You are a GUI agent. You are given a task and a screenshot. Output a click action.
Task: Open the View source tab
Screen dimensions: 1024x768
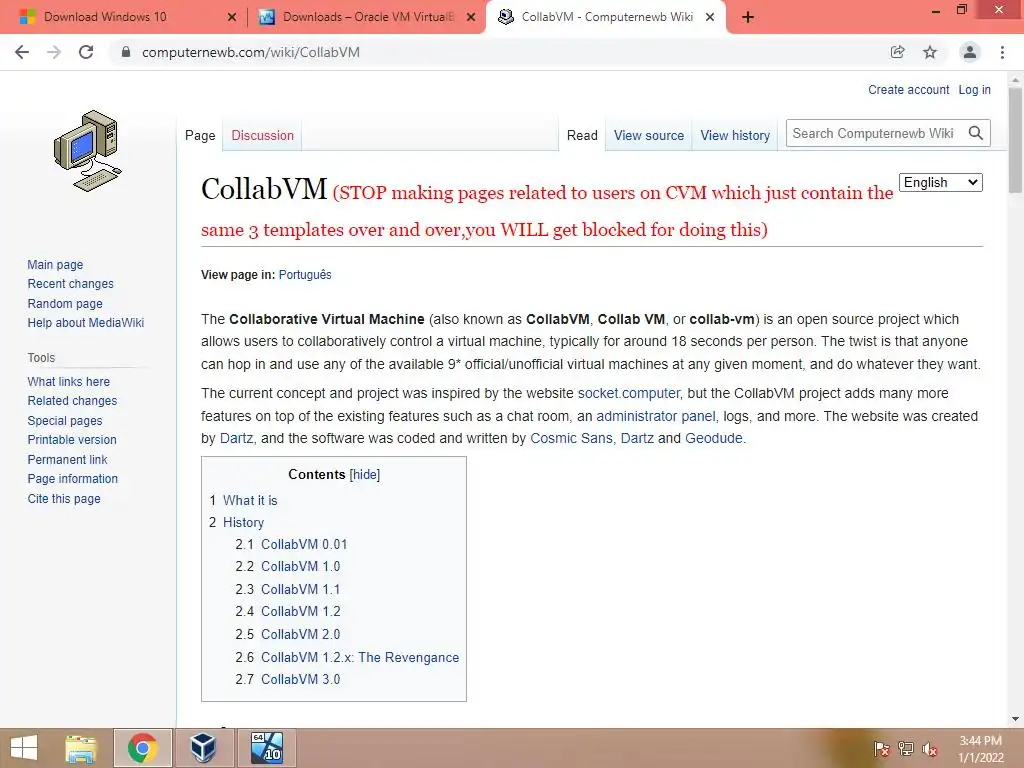click(x=648, y=135)
